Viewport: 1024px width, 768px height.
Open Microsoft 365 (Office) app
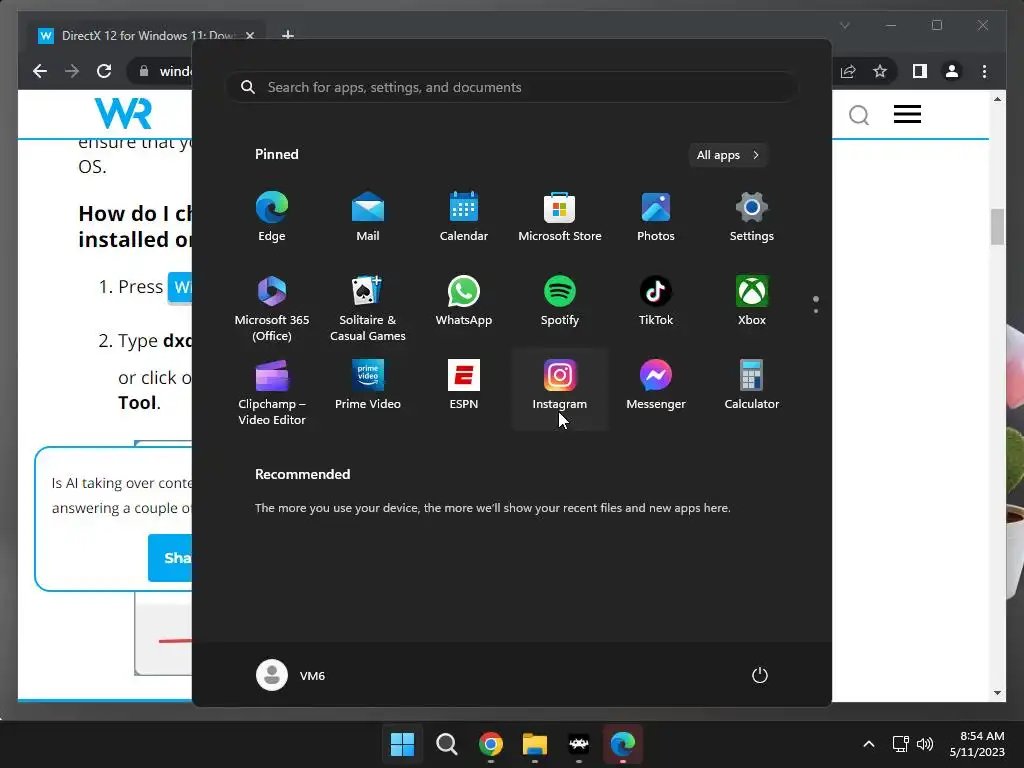[272, 308]
